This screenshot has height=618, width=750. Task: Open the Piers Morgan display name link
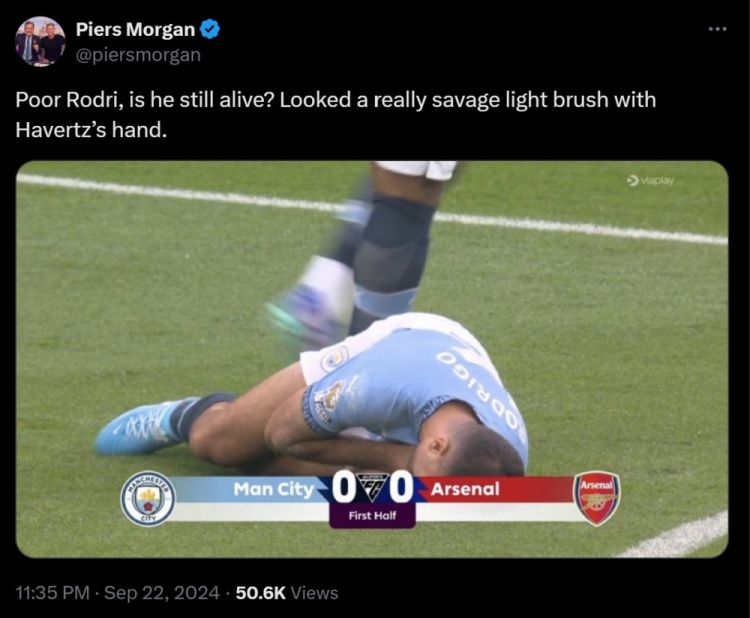(135, 30)
